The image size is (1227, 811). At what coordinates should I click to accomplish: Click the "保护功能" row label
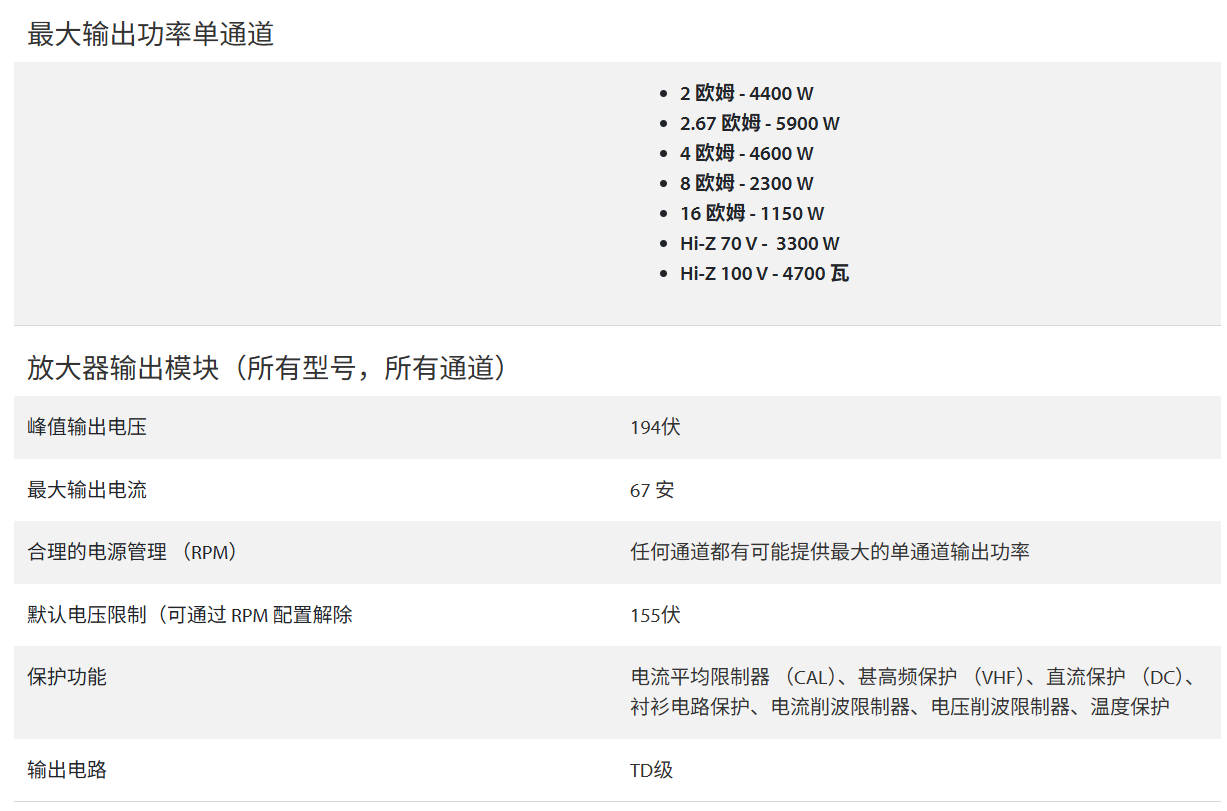(67, 677)
